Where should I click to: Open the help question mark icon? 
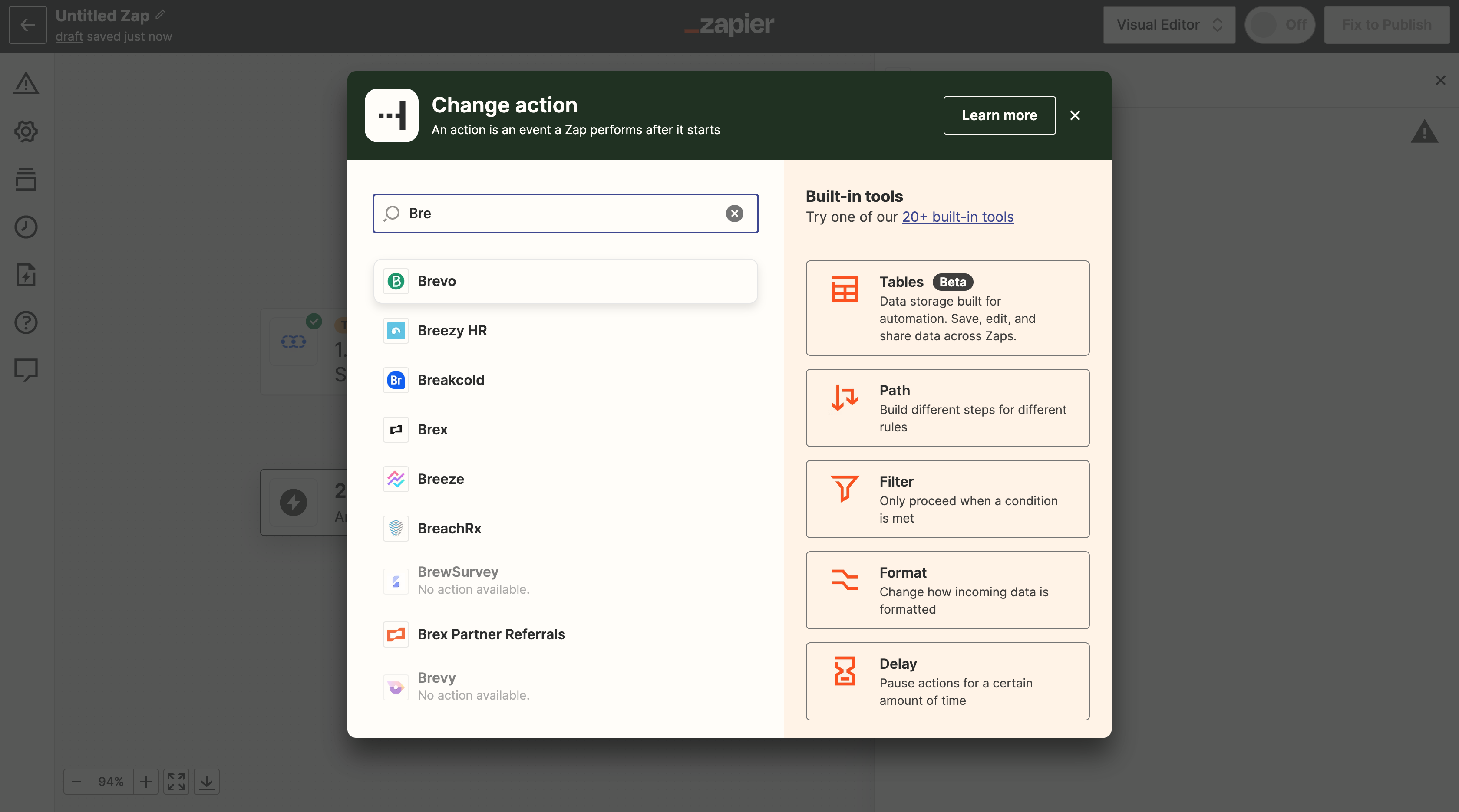tap(26, 322)
